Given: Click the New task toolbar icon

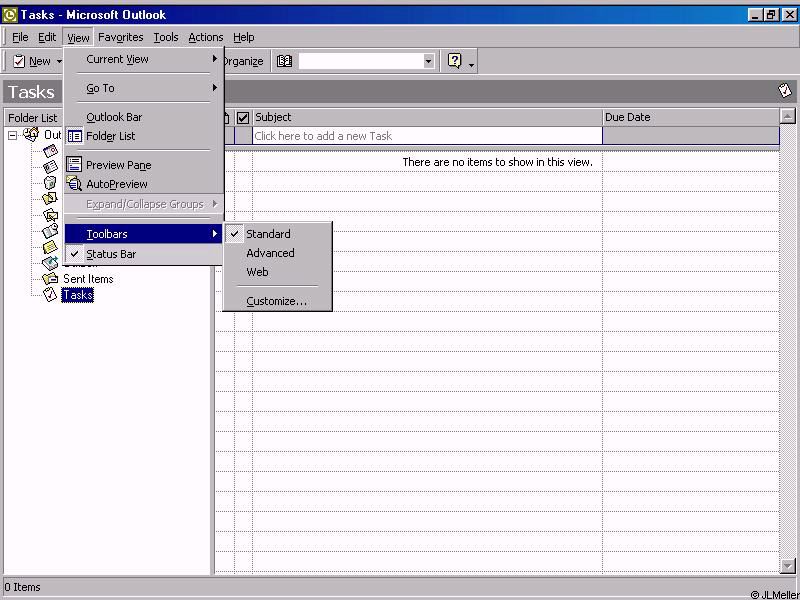Looking at the screenshot, I should [19, 61].
